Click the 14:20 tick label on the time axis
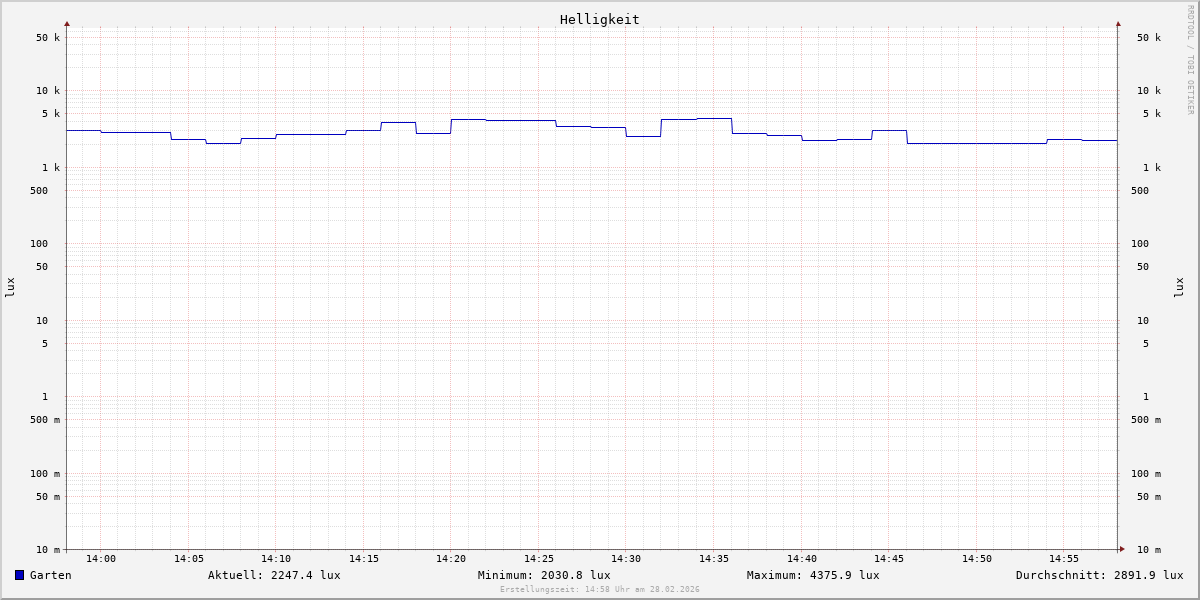This screenshot has height=600, width=1200. coord(451,559)
